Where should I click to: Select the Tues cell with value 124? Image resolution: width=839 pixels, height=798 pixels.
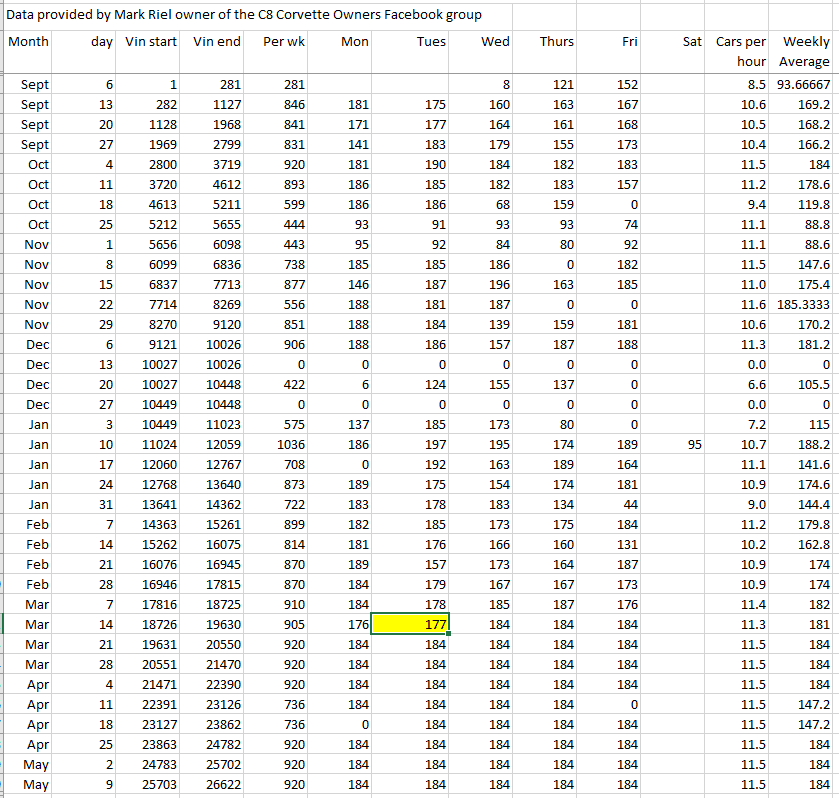(410, 385)
